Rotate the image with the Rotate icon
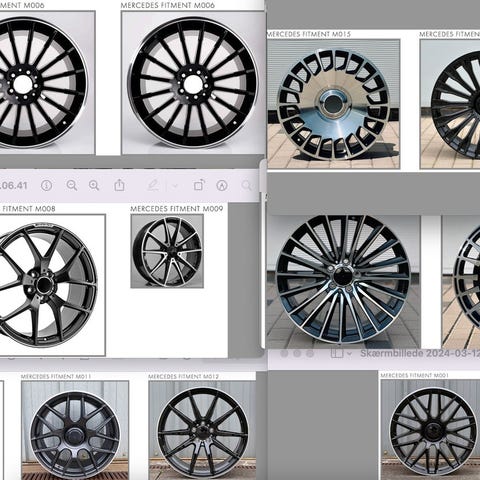Image resolution: width=480 pixels, height=480 pixels. (x=199, y=185)
